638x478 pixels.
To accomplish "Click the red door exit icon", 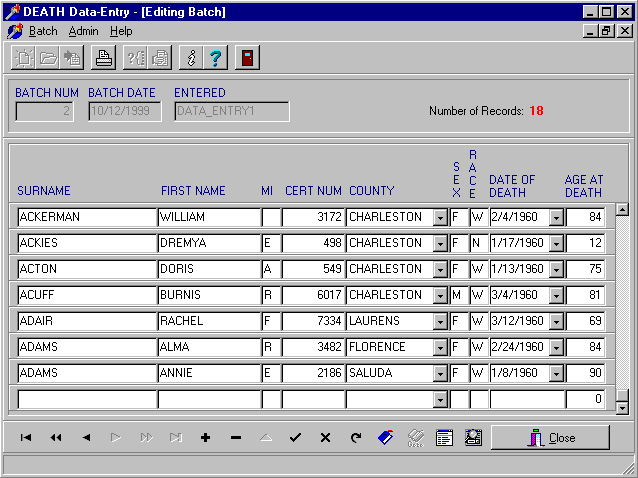I will (x=247, y=58).
